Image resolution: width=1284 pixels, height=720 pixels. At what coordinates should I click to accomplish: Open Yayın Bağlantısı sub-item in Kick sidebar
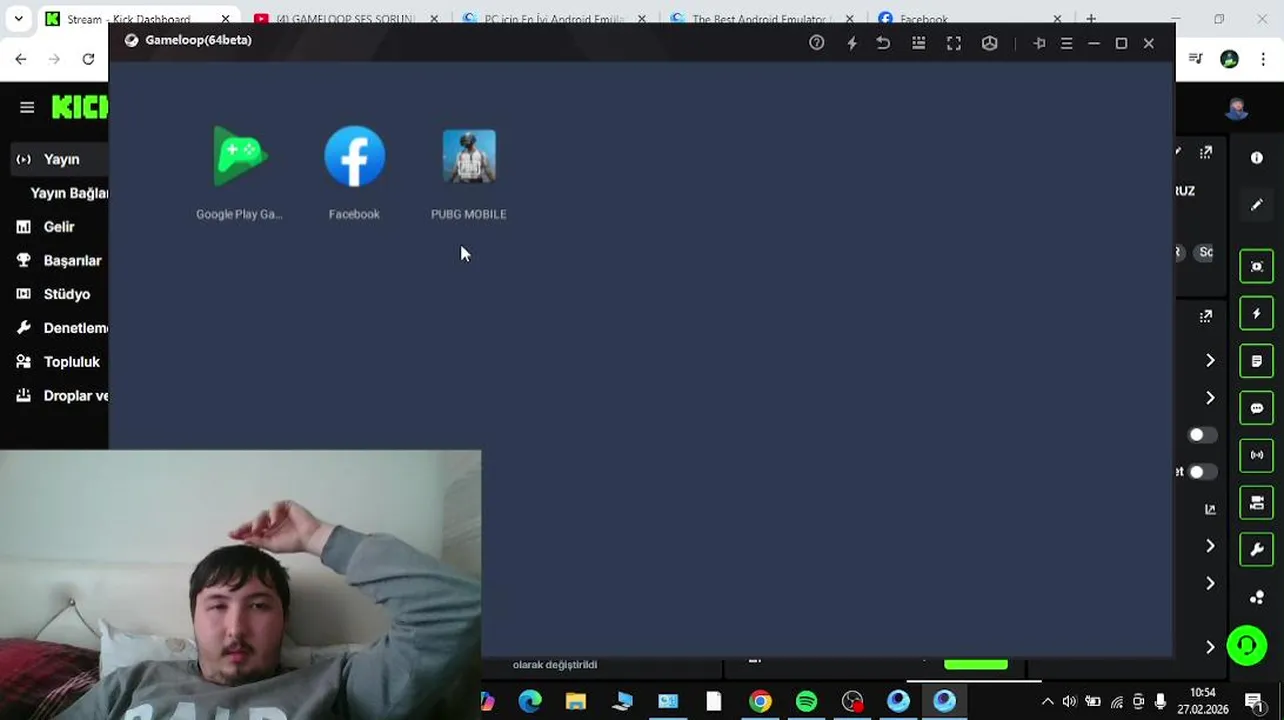68,193
